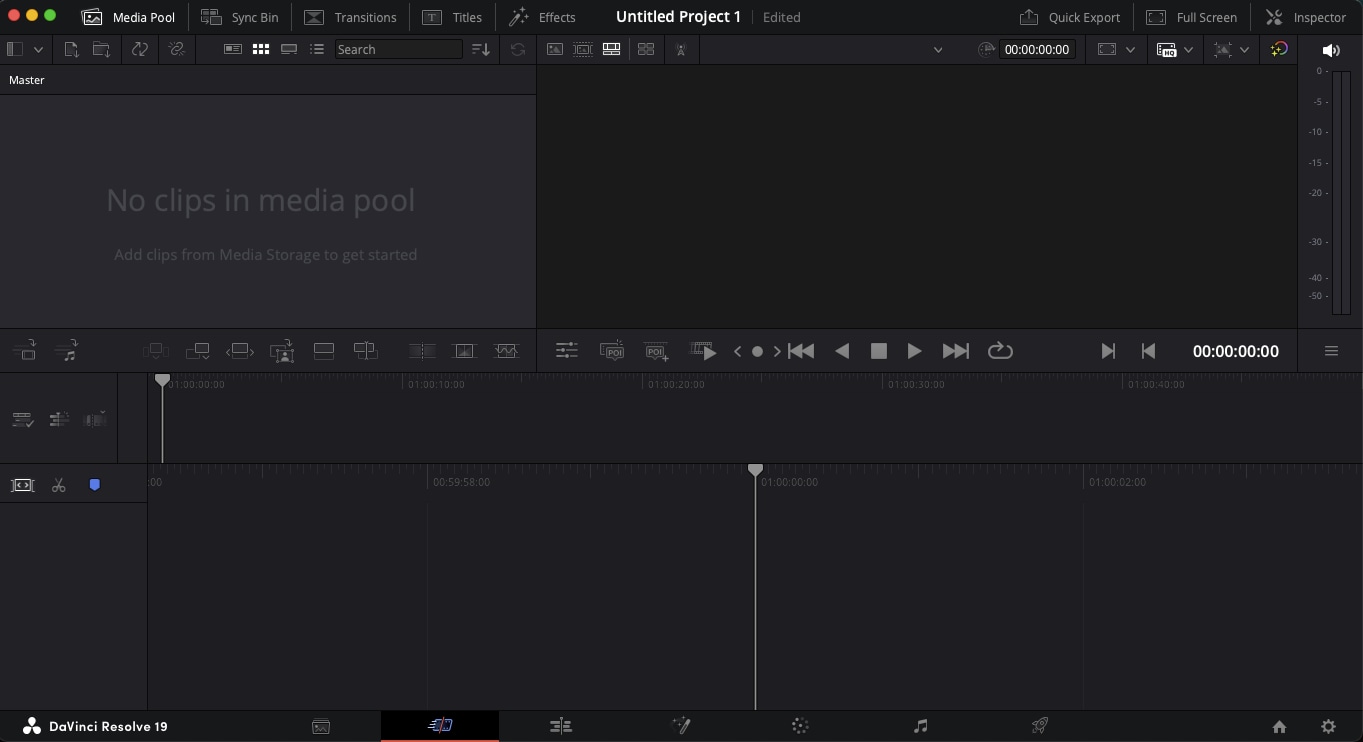1363x742 pixels.
Task: Click the broadcast antenna icon
Action: pyautogui.click(x=681, y=49)
